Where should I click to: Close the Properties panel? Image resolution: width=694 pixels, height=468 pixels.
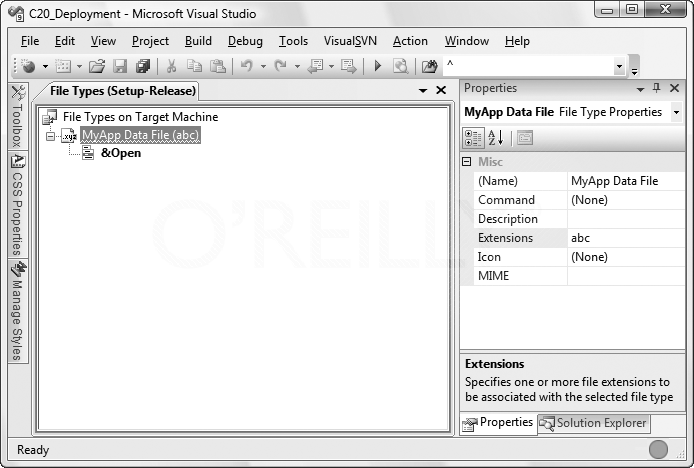(674, 88)
